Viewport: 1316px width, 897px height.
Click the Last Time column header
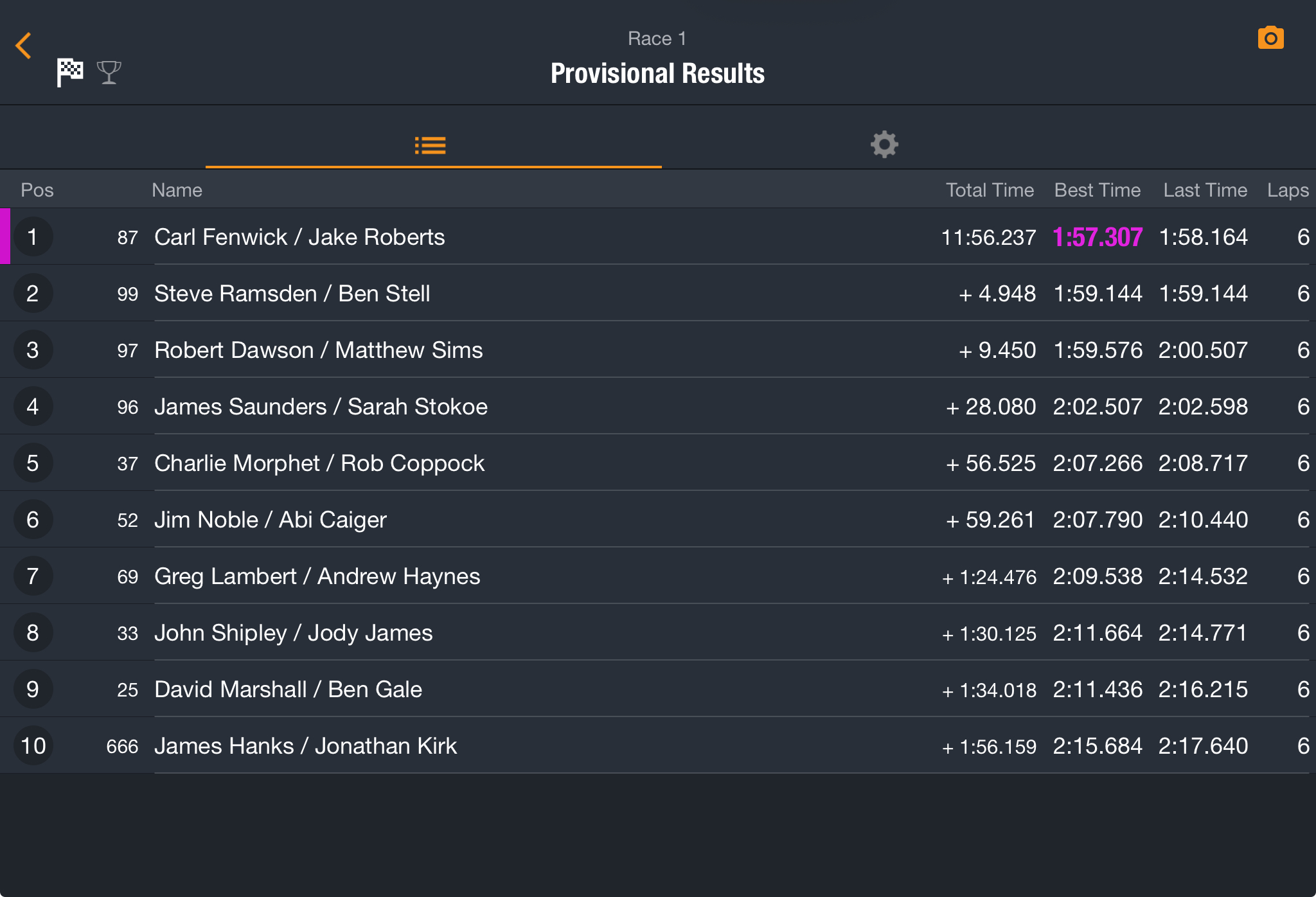pyautogui.click(x=1205, y=190)
